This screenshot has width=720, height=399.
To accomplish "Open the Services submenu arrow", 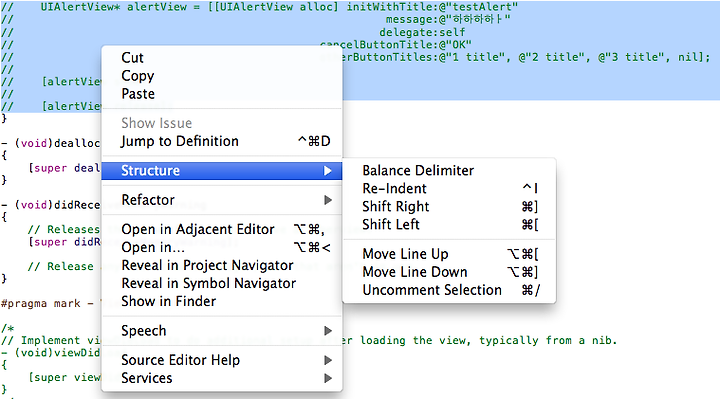I will (327, 378).
